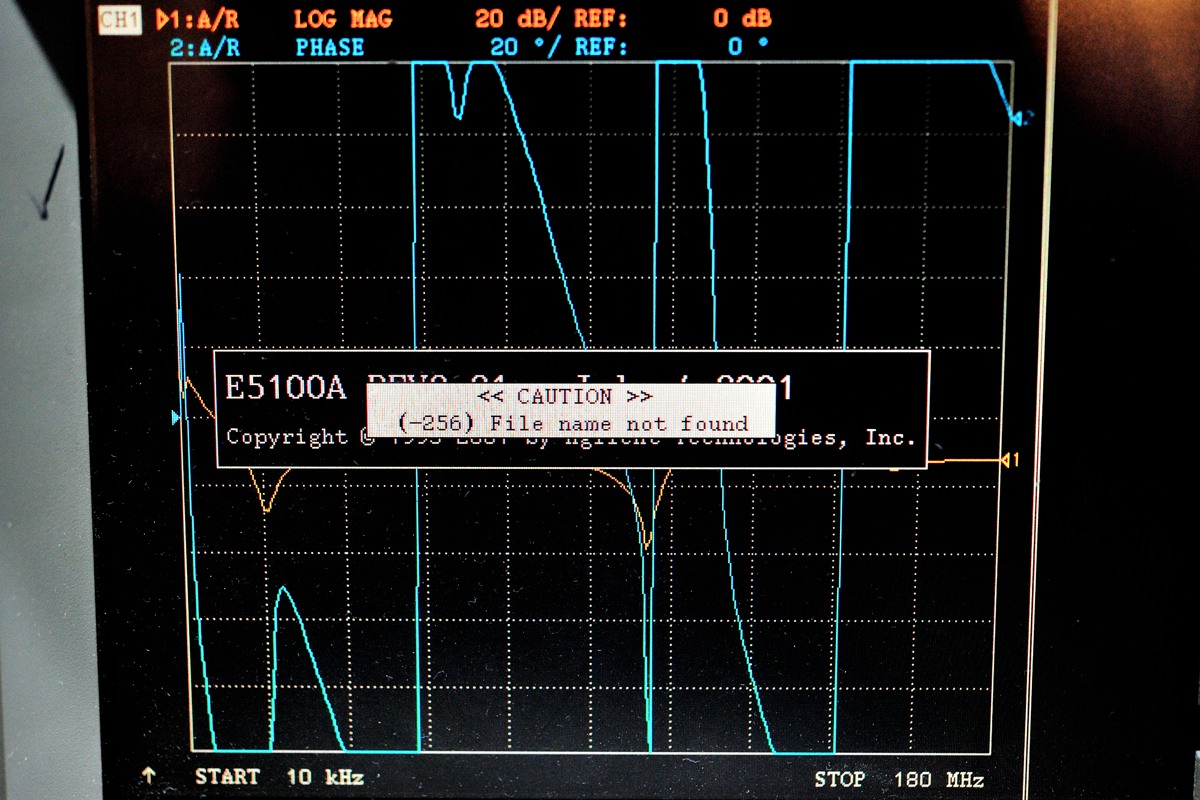1200x800 pixels.
Task: Click the cyan trace 2 marker at right edge
Action: [1019, 118]
